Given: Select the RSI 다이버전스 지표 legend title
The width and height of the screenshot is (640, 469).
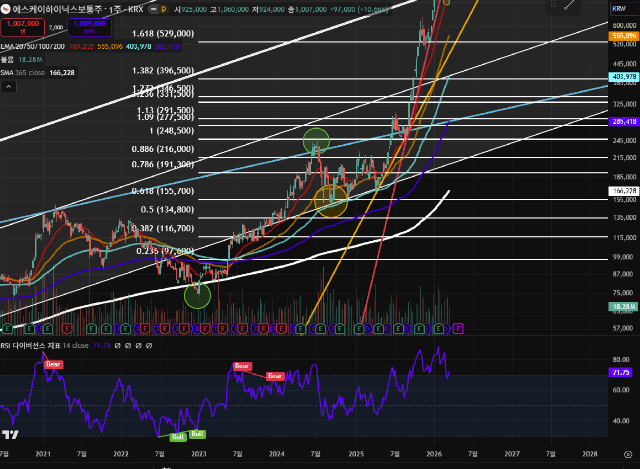Looking at the screenshot, I should (x=31, y=345).
